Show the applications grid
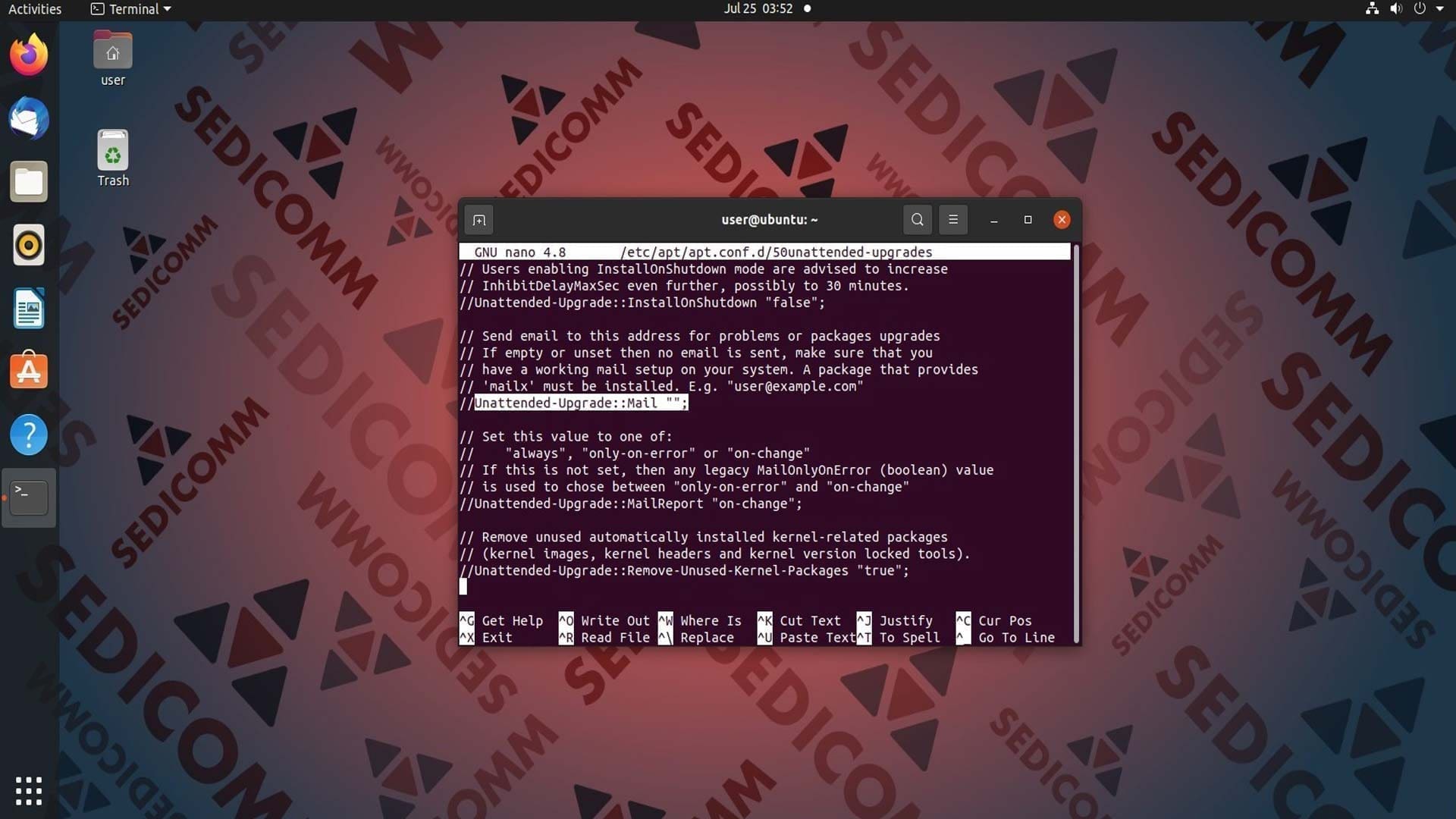 point(29,791)
